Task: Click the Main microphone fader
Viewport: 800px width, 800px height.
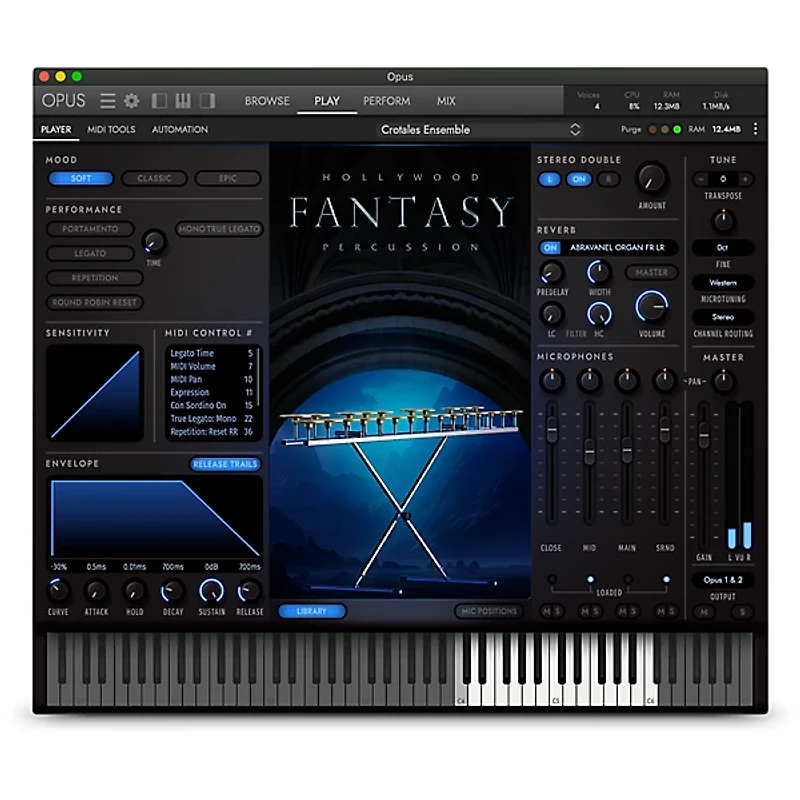Action: pos(627,450)
